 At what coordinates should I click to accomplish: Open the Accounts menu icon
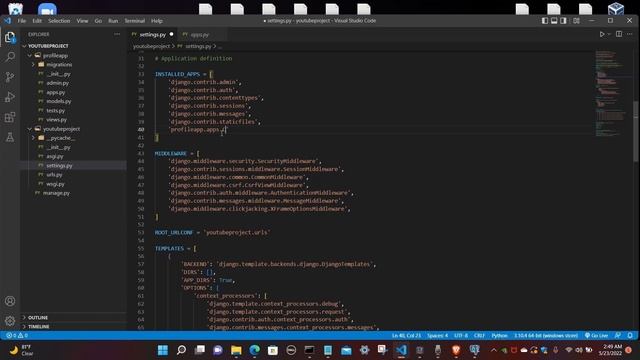pos(10,301)
